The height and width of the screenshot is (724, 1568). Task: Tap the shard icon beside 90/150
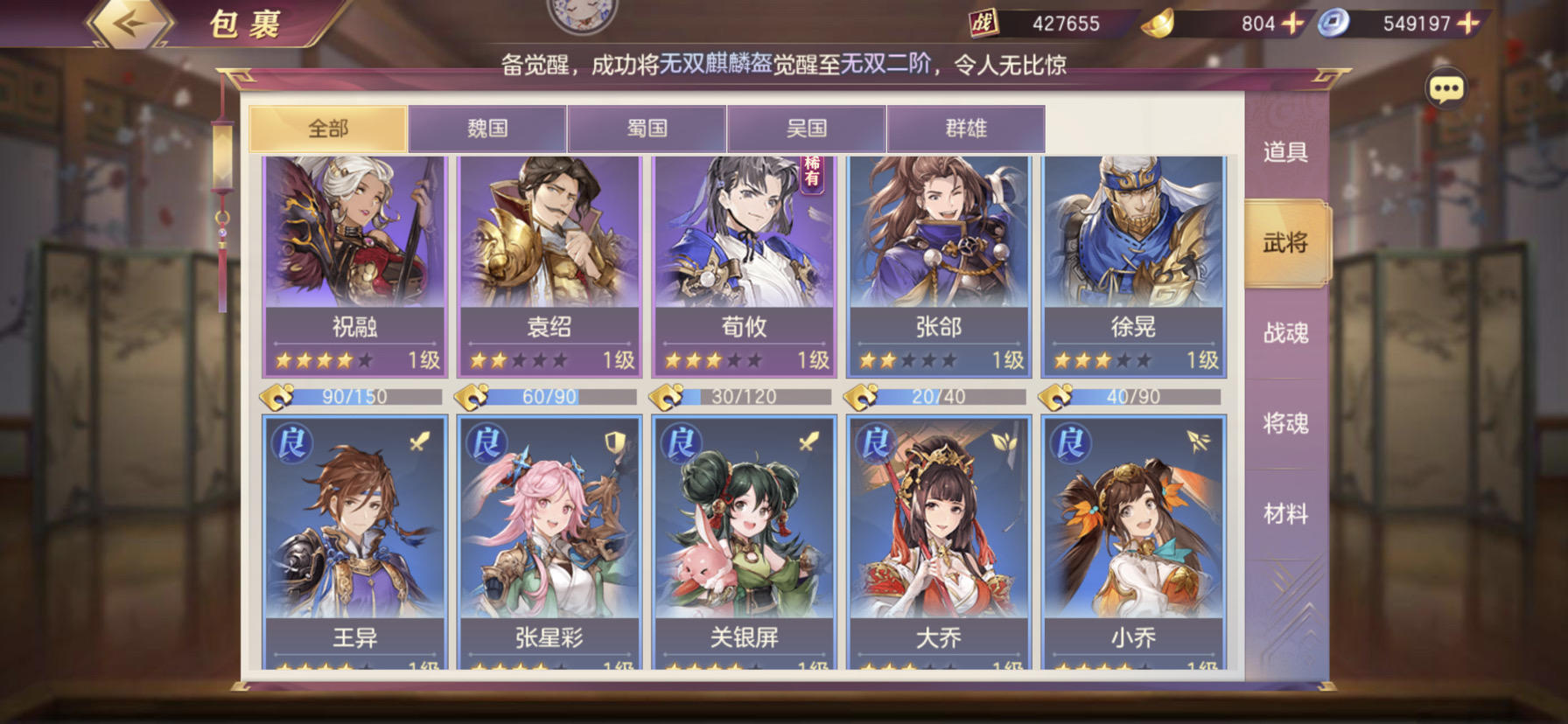coord(277,398)
